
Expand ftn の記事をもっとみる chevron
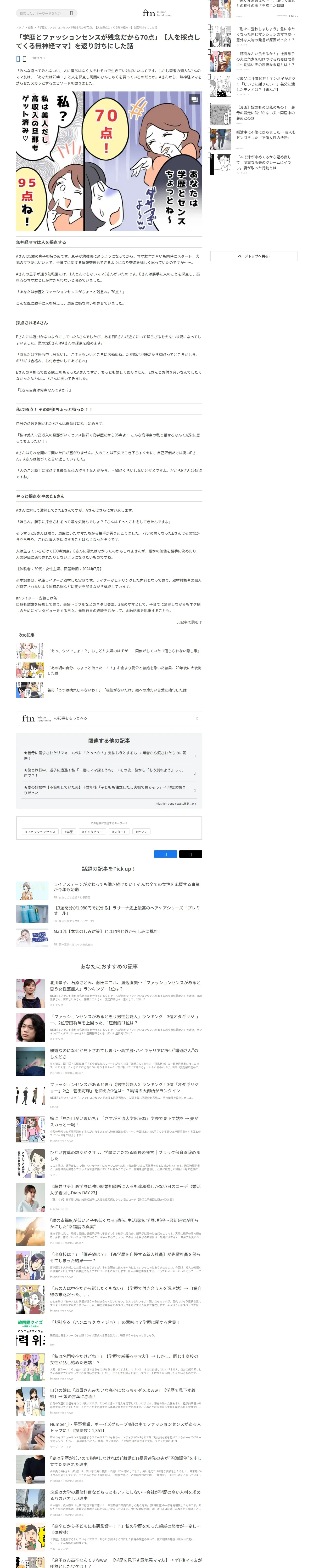197,718
